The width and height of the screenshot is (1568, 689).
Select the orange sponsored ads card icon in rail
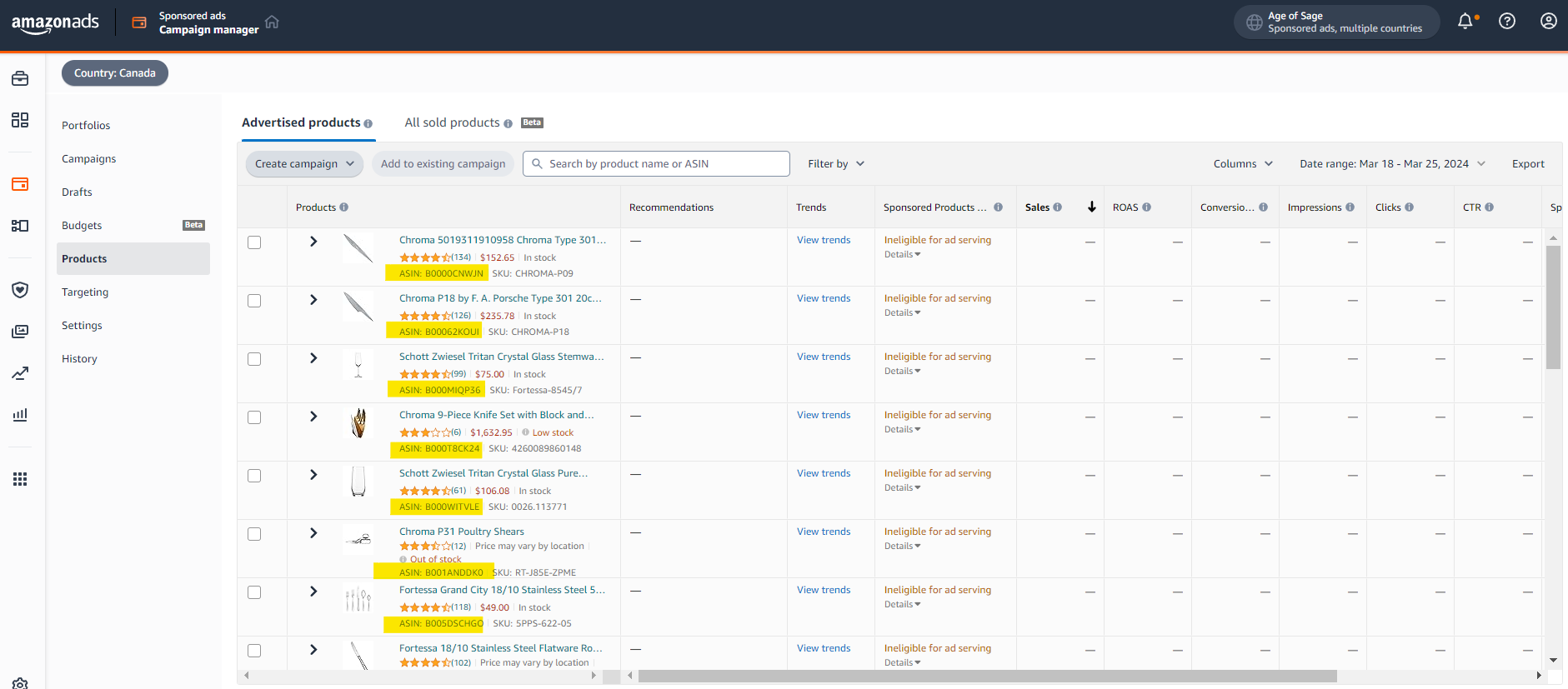(20, 184)
